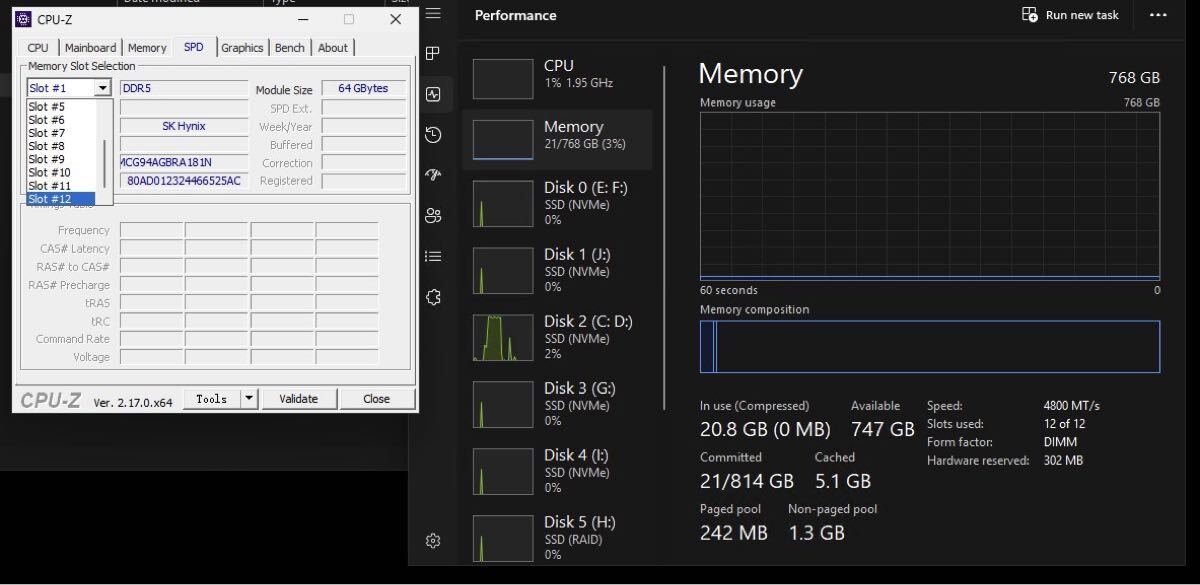Collapse the Slot #1 combo box arrow
1200x585 pixels.
coord(102,88)
